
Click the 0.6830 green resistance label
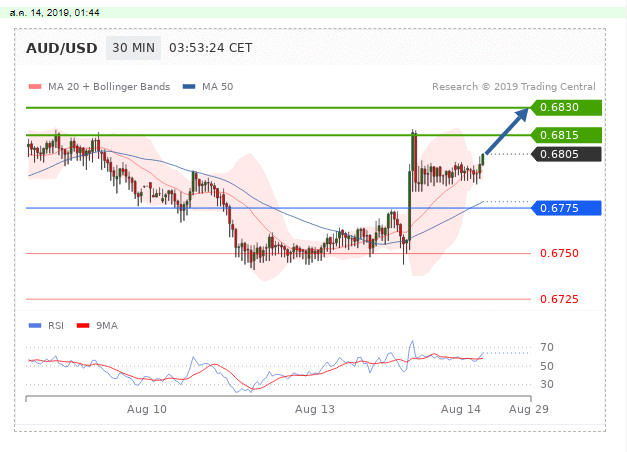pos(566,108)
